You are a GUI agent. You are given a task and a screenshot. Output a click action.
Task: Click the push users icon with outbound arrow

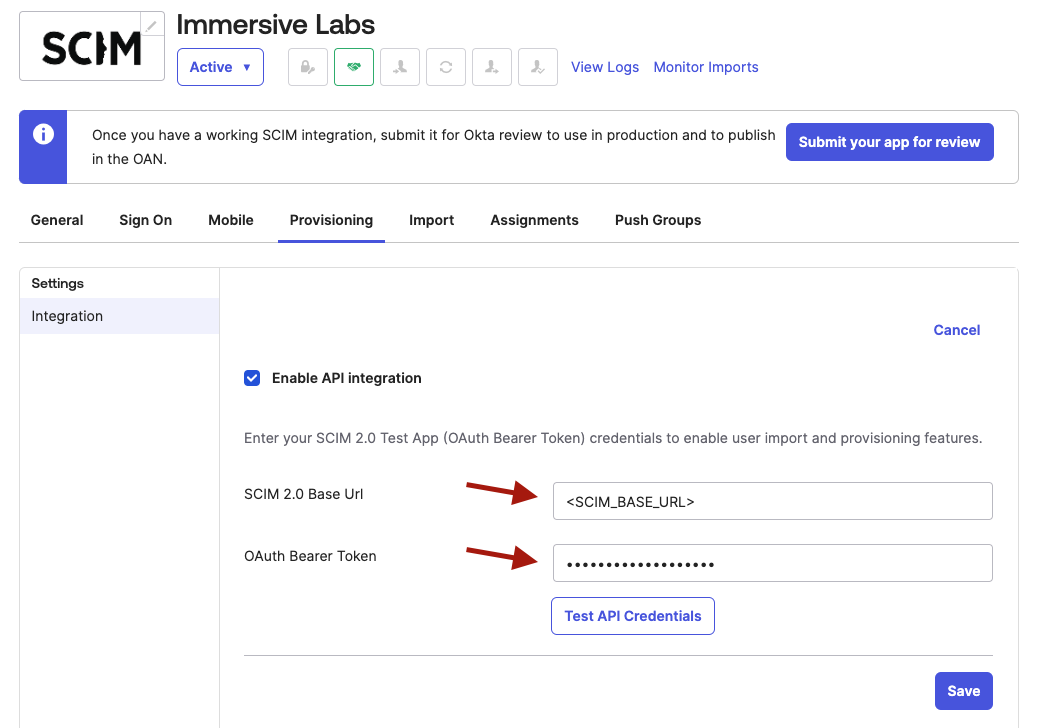pyautogui.click(x=492, y=67)
